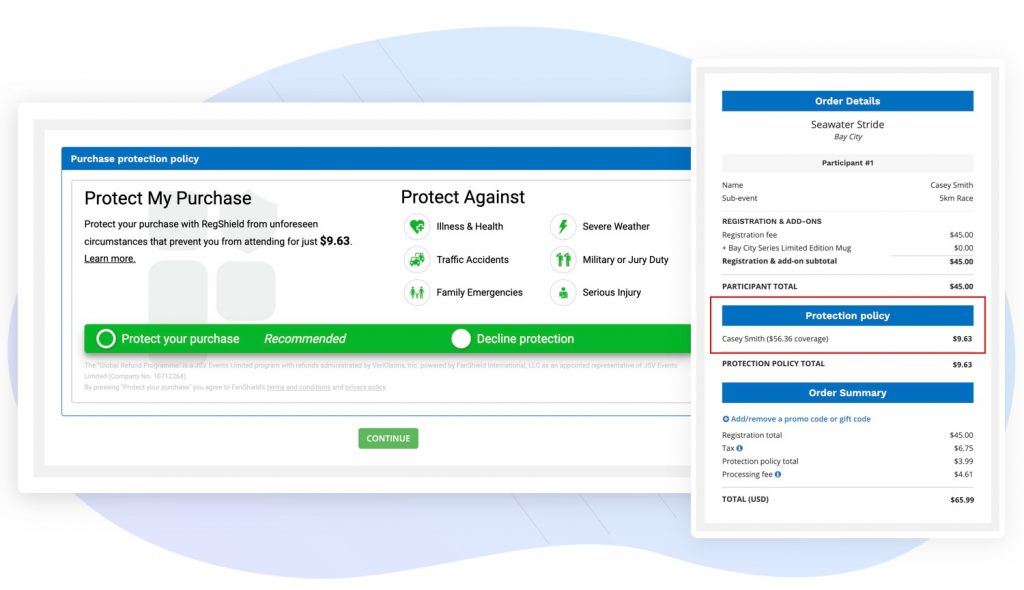Click the Illness & Health heart icon
The image size is (1024, 590).
[x=417, y=227]
